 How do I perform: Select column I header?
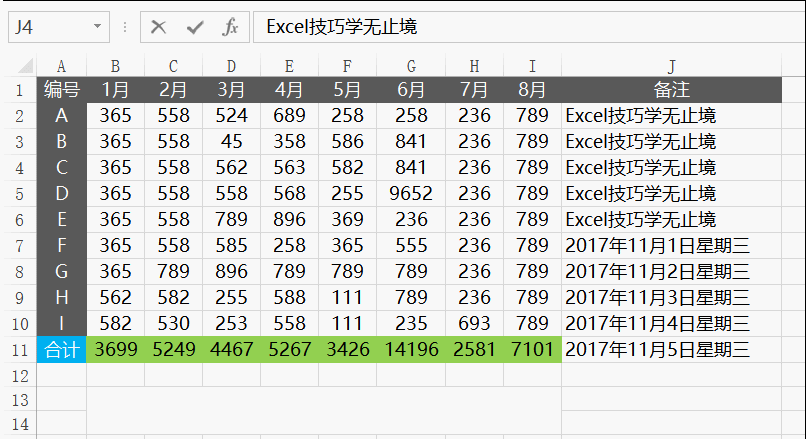point(533,66)
